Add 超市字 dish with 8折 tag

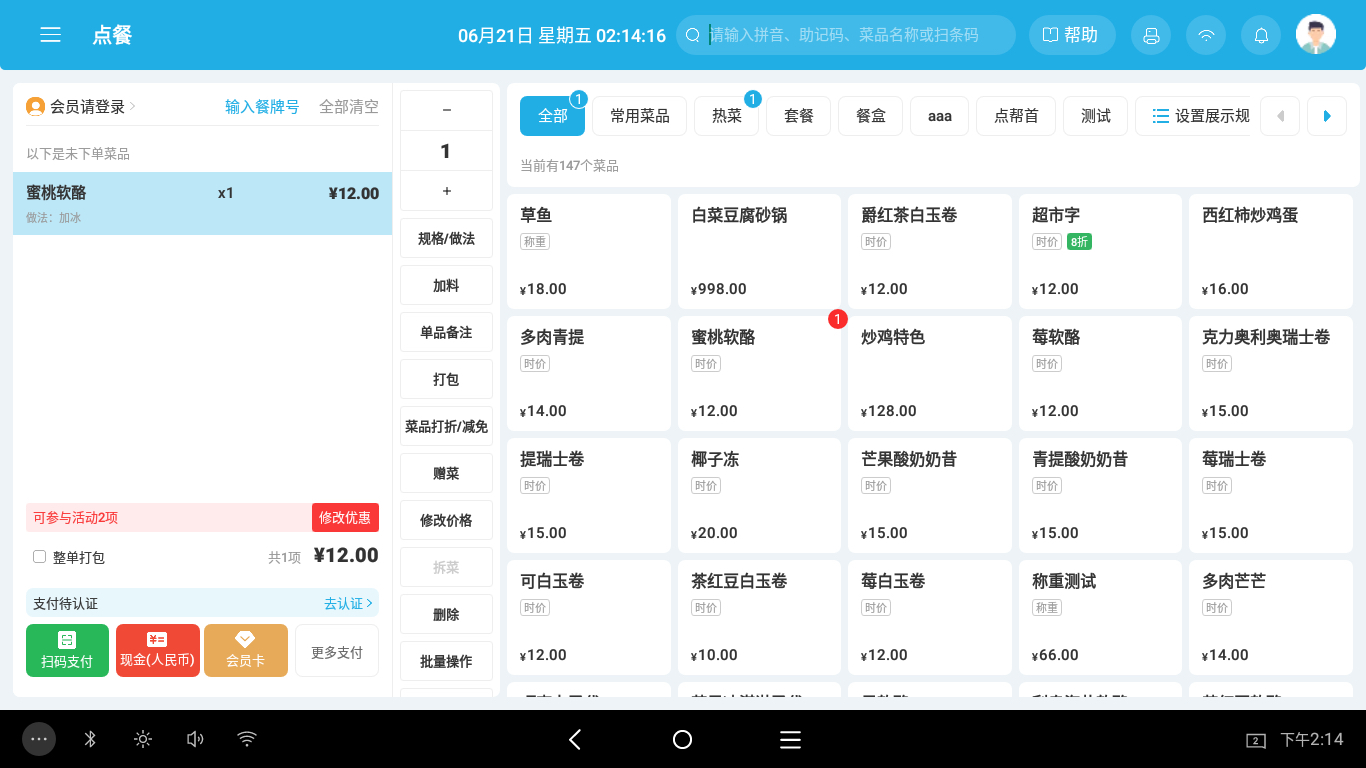1100,251
